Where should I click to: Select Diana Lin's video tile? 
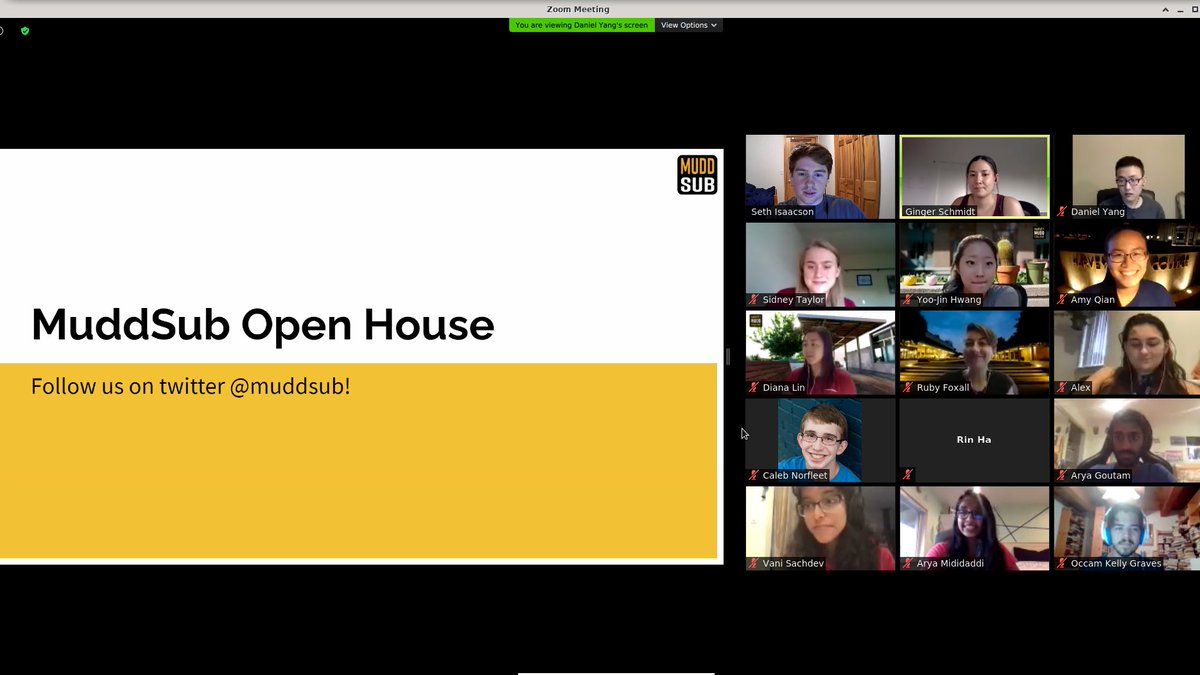point(820,353)
